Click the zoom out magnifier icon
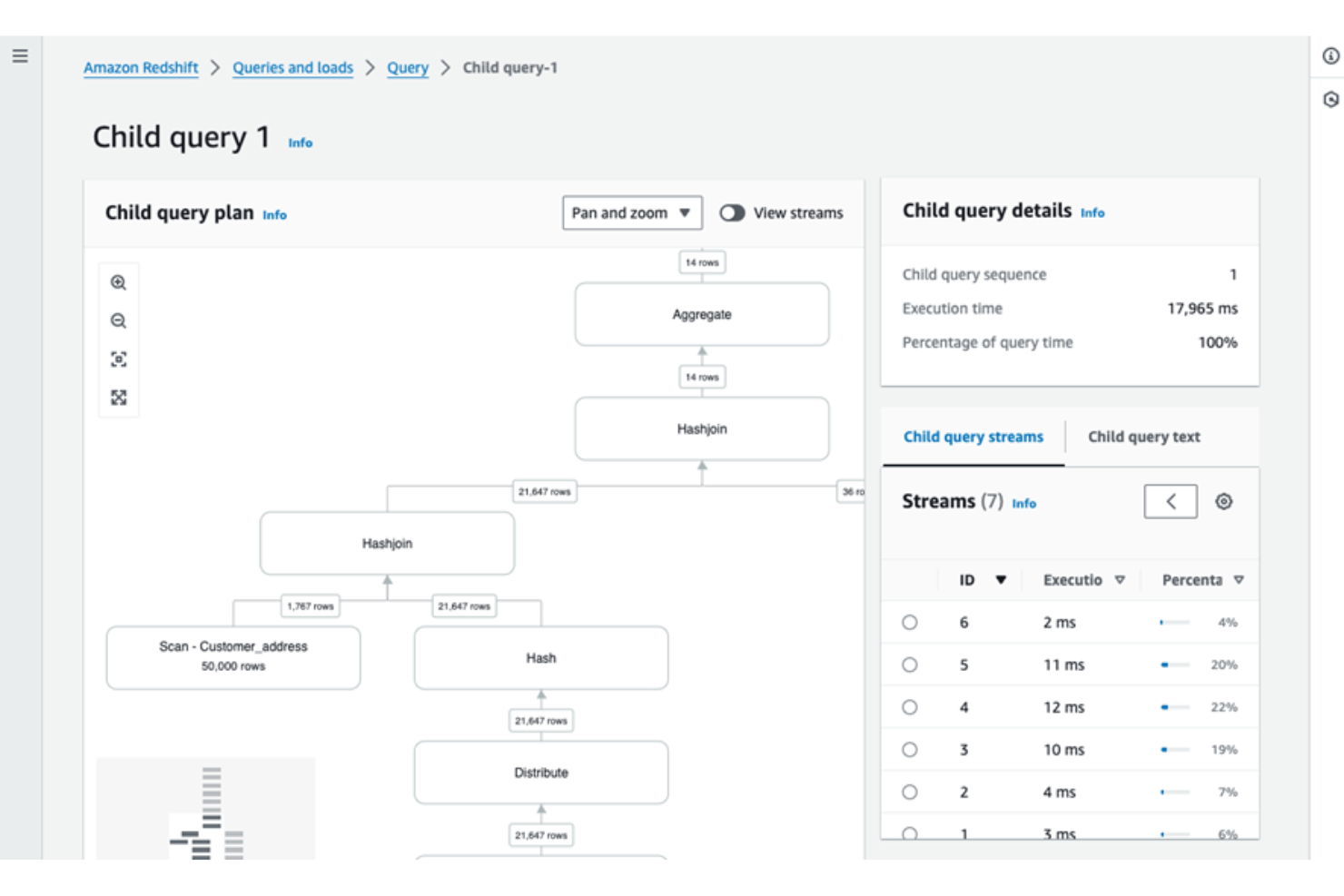Screen dimensions: 1344x896 [x=118, y=320]
